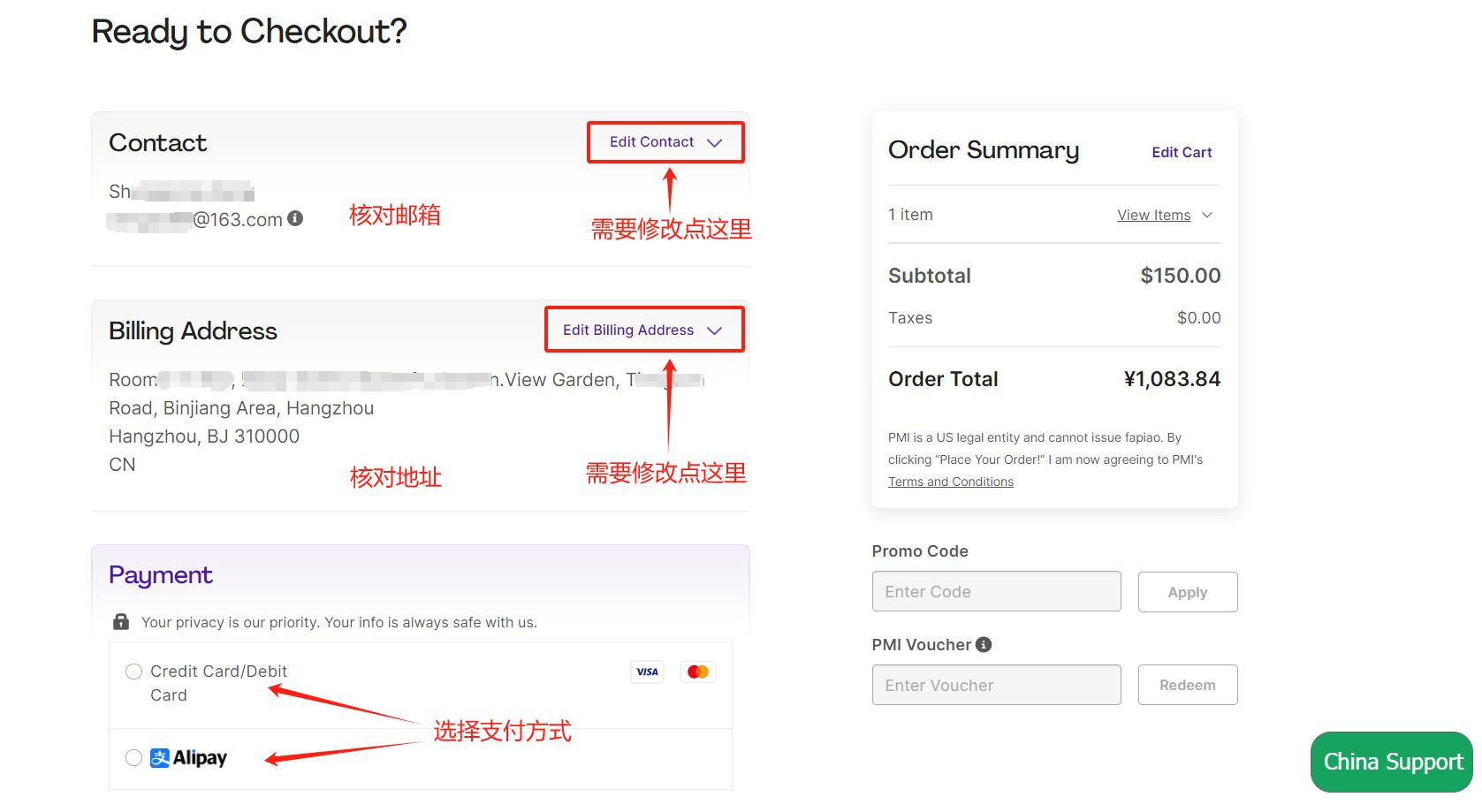Open the Terms and Conditions link
This screenshot has width=1482, height=812.
point(951,482)
